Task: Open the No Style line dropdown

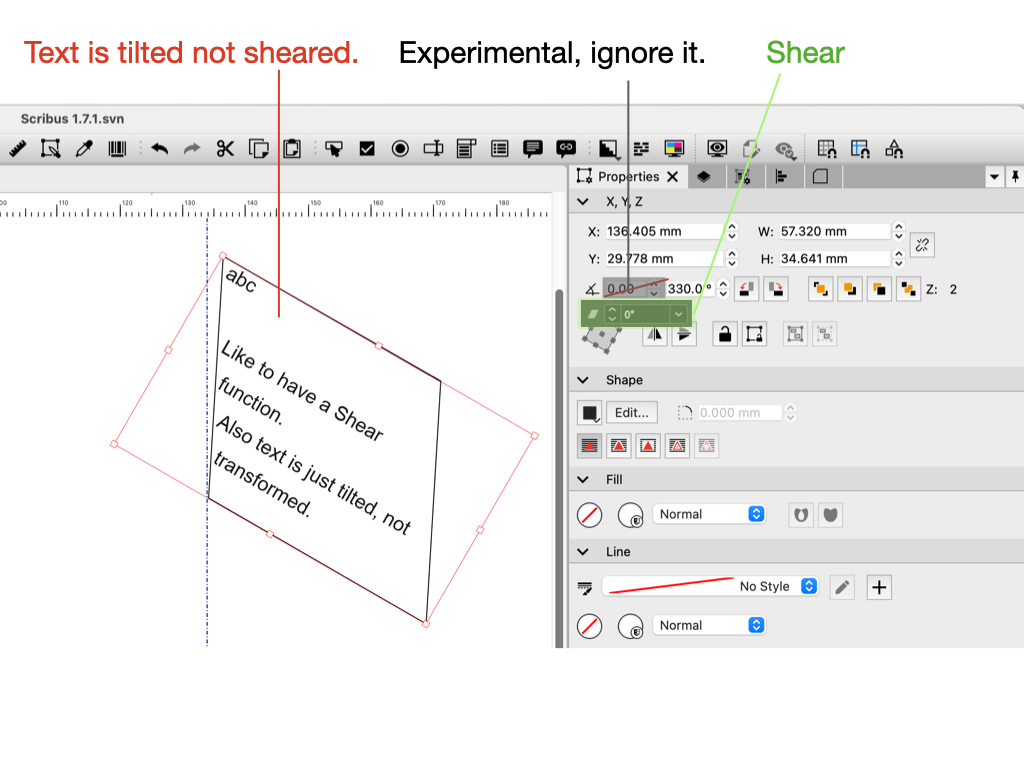Action: tap(712, 587)
